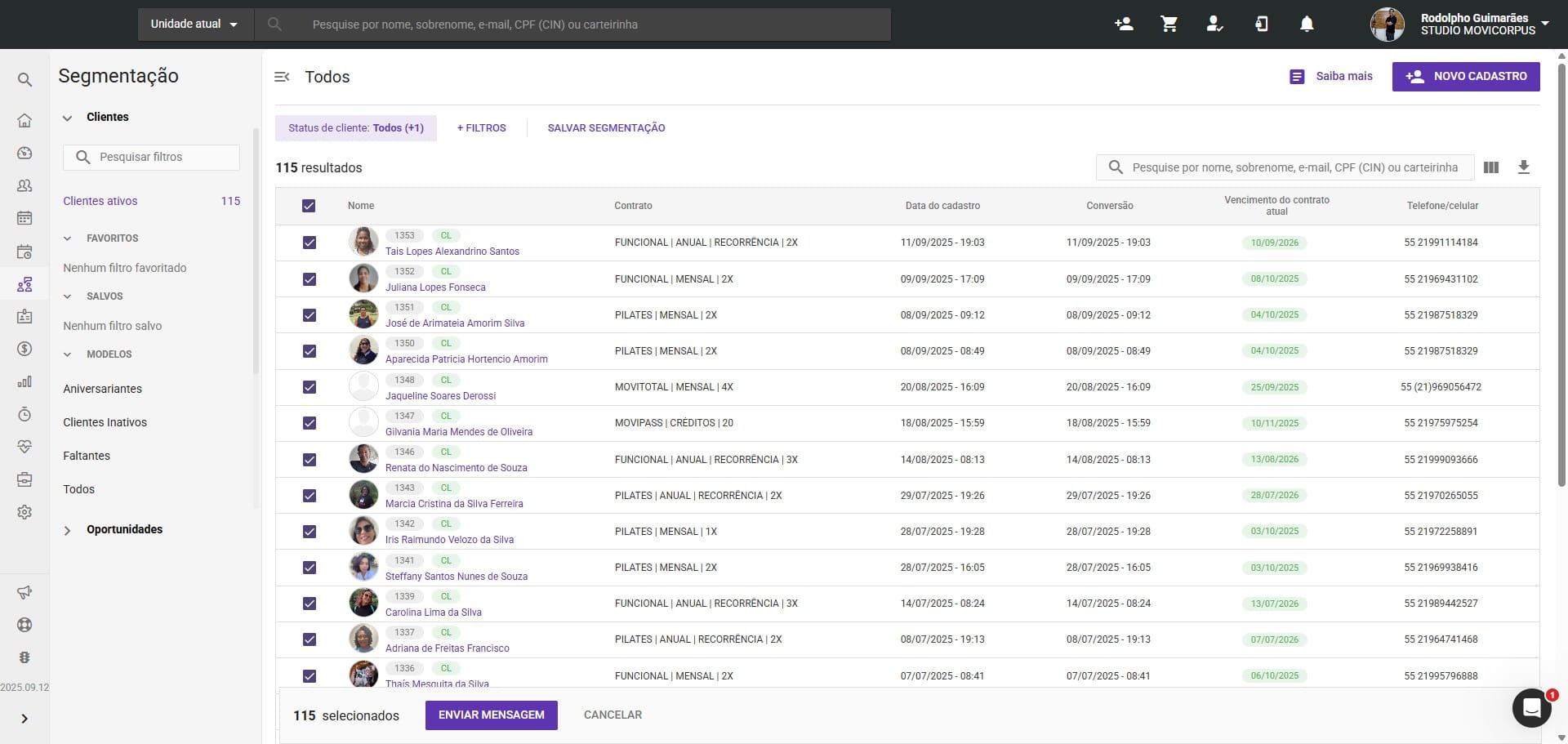
Task: Open the bar chart reports icon
Action: click(24, 381)
